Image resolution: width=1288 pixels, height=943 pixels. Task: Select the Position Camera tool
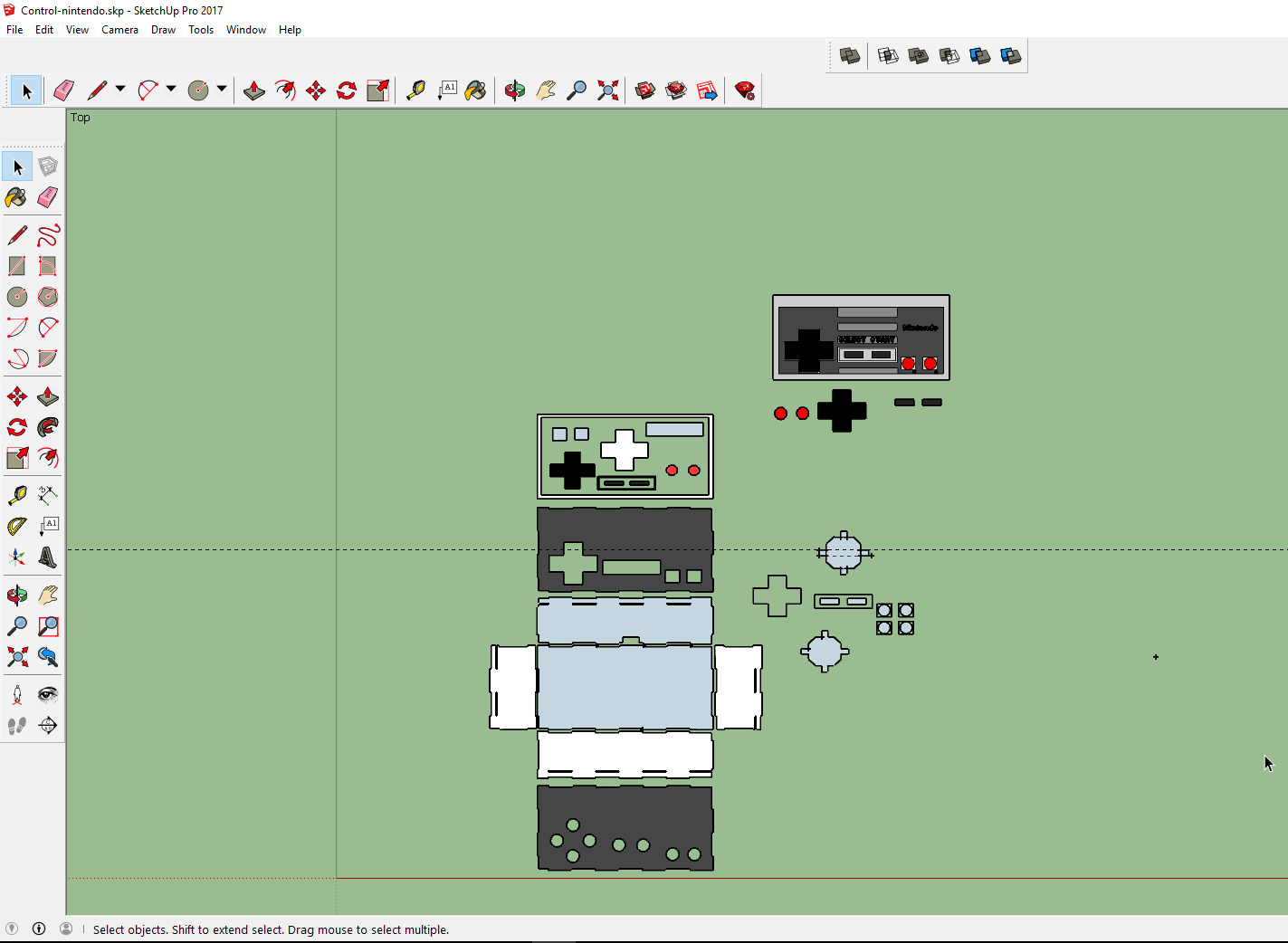coord(17,695)
